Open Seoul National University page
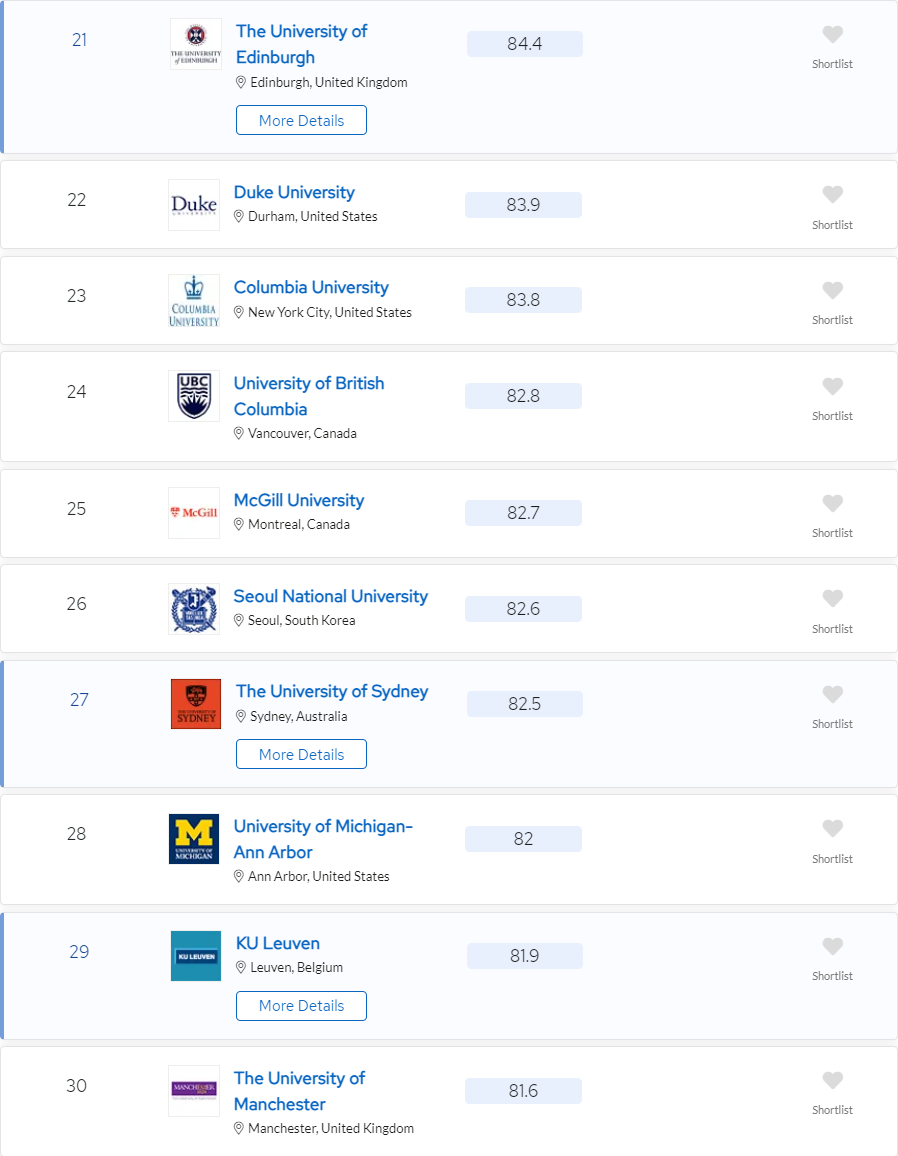Screen dimensions: 898x1156 coord(330,597)
